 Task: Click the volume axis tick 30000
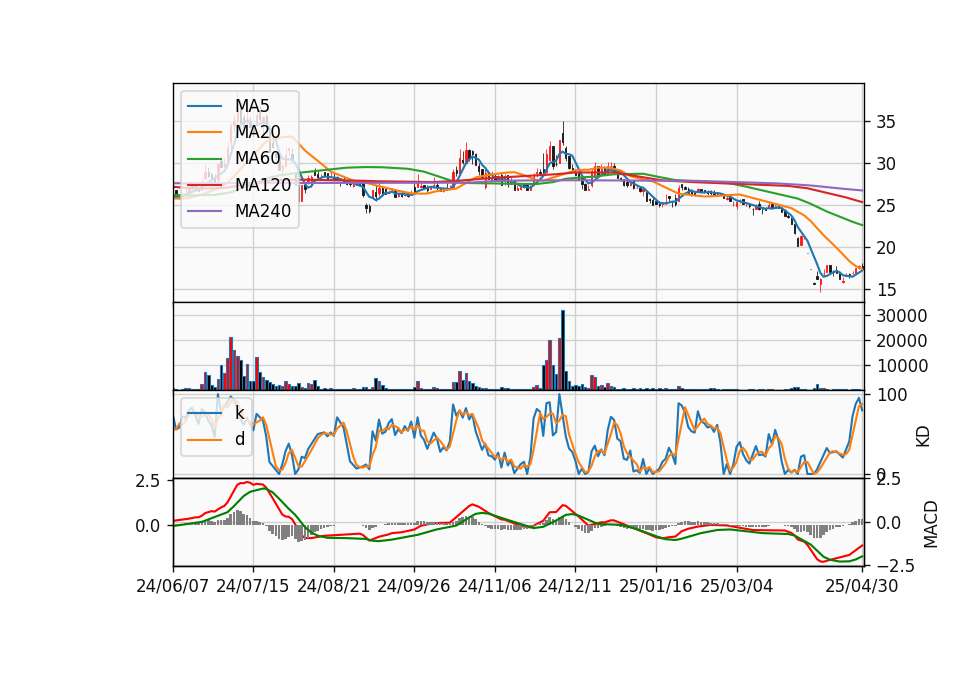[x=901, y=316]
